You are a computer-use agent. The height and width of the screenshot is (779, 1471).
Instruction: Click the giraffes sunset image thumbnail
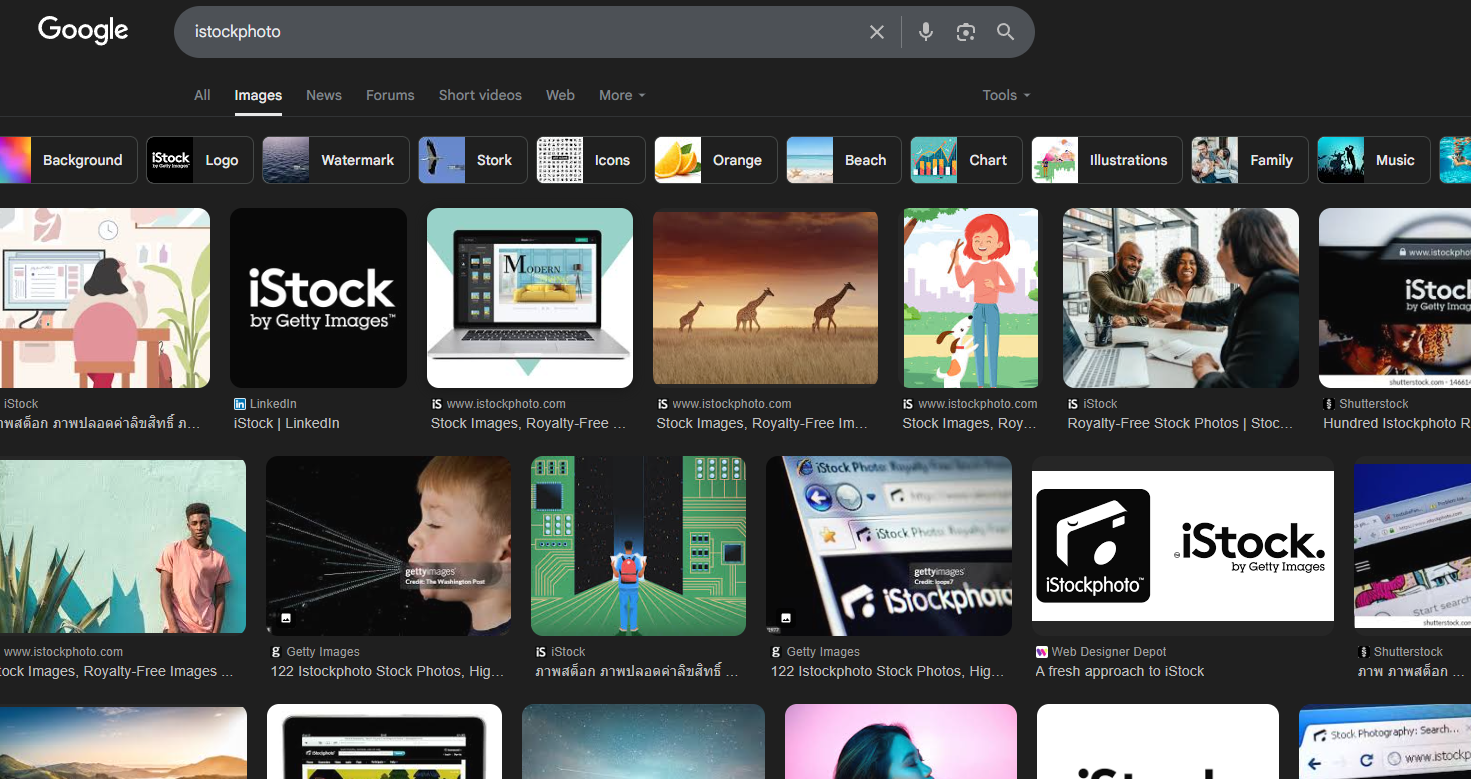point(765,297)
